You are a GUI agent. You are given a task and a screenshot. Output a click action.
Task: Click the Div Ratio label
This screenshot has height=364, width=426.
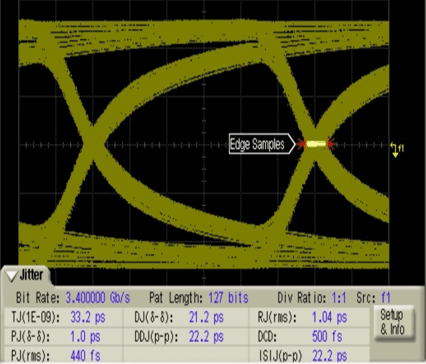[302, 297]
